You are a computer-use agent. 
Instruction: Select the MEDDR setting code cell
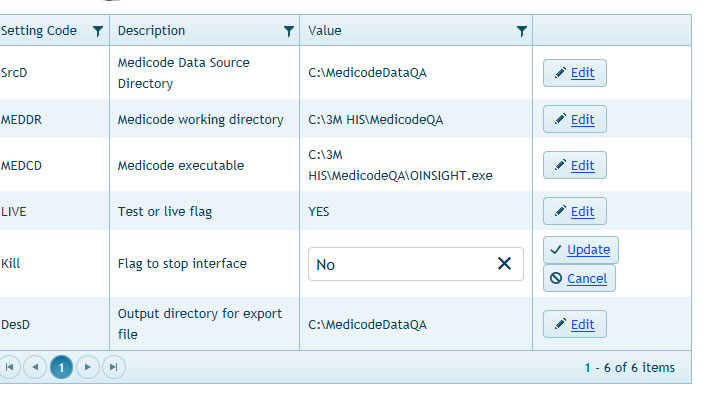point(21,119)
